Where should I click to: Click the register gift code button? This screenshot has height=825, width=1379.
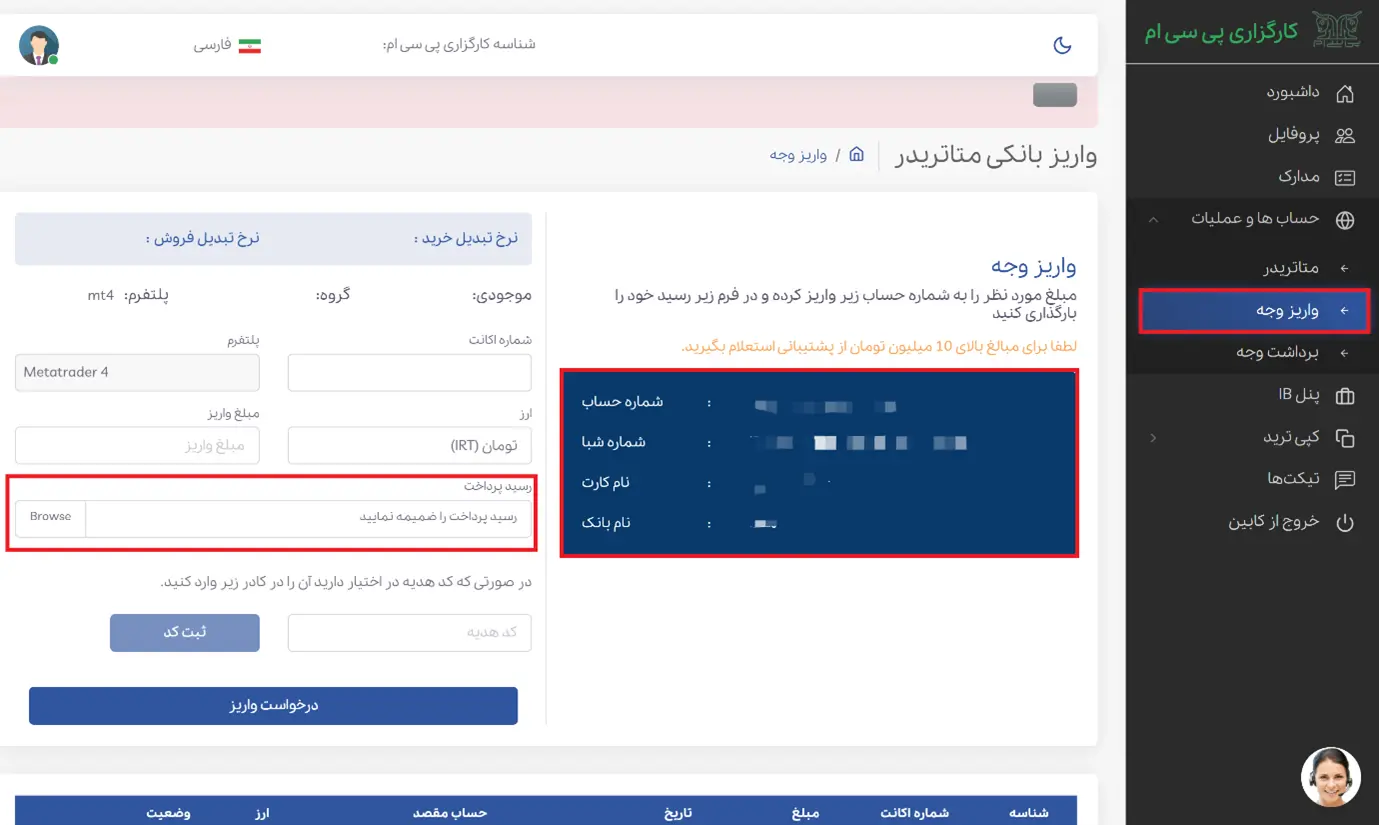[x=185, y=633]
